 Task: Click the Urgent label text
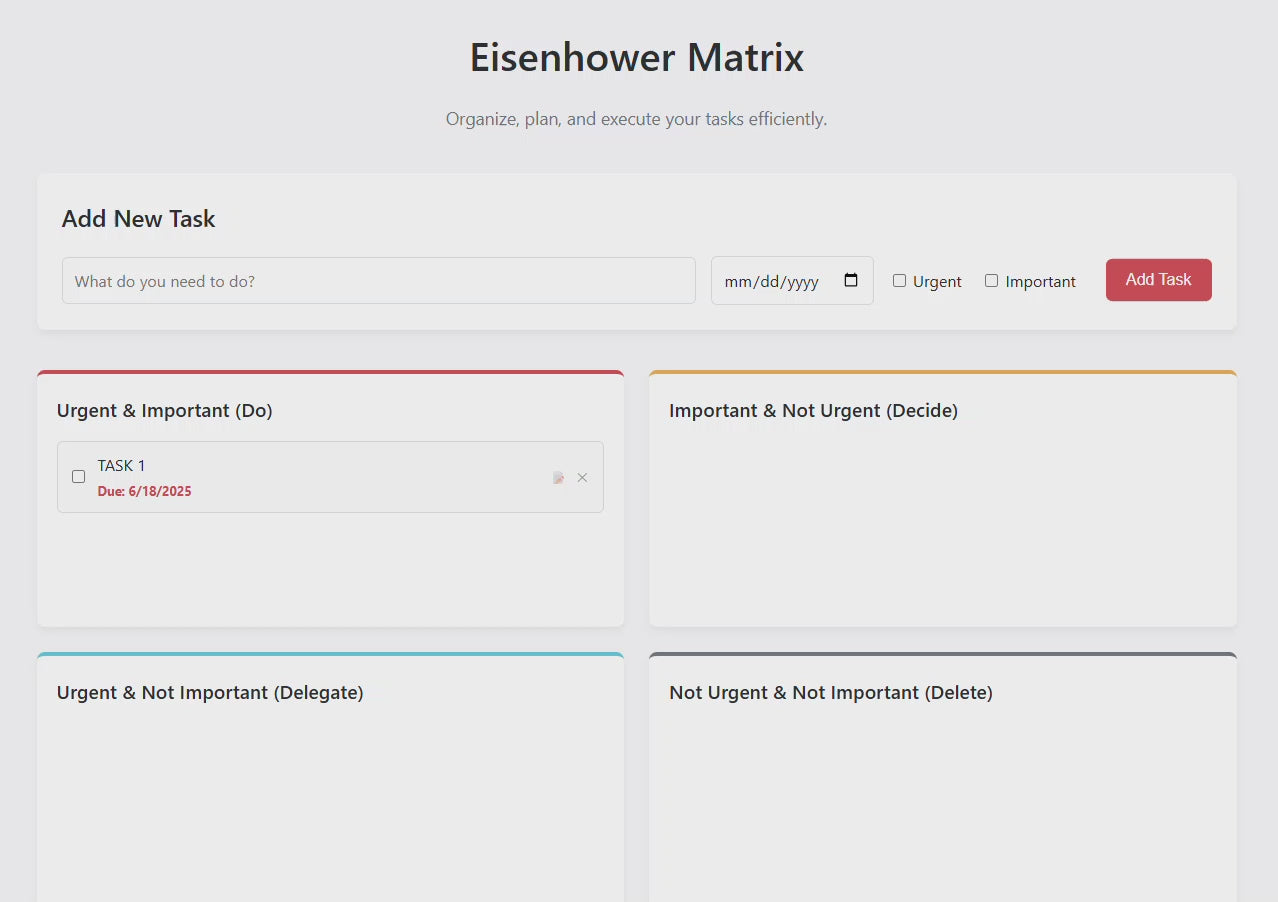click(937, 282)
